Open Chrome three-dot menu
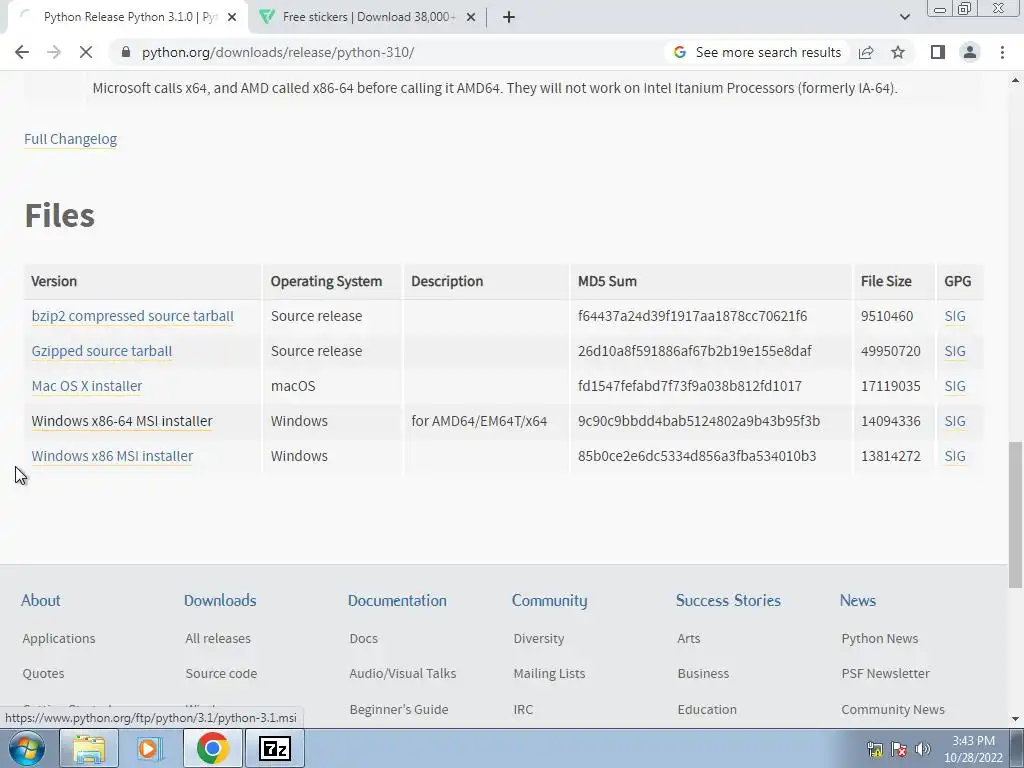Screen dimensions: 1024x768 [x=1002, y=52]
